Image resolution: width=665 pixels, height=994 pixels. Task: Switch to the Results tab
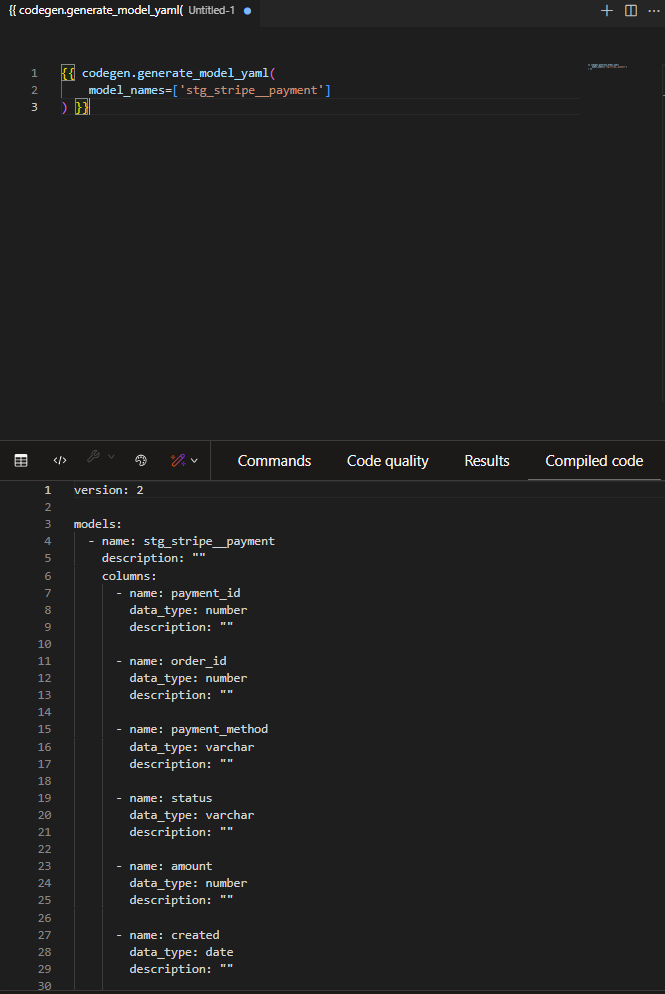point(487,461)
